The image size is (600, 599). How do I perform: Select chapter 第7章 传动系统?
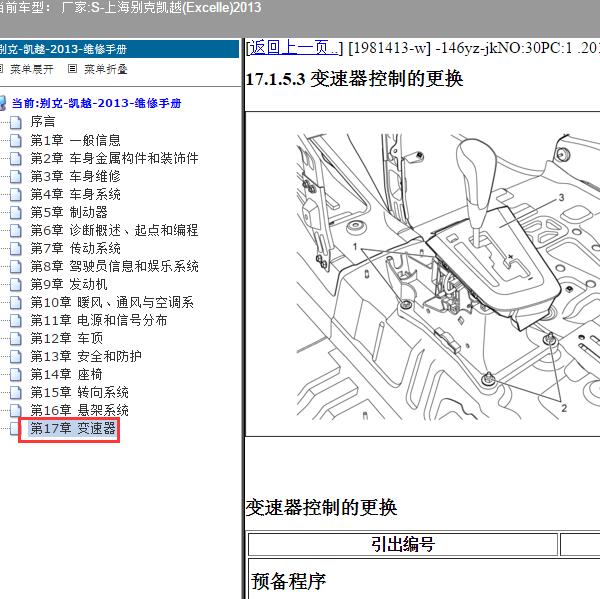click(75, 248)
